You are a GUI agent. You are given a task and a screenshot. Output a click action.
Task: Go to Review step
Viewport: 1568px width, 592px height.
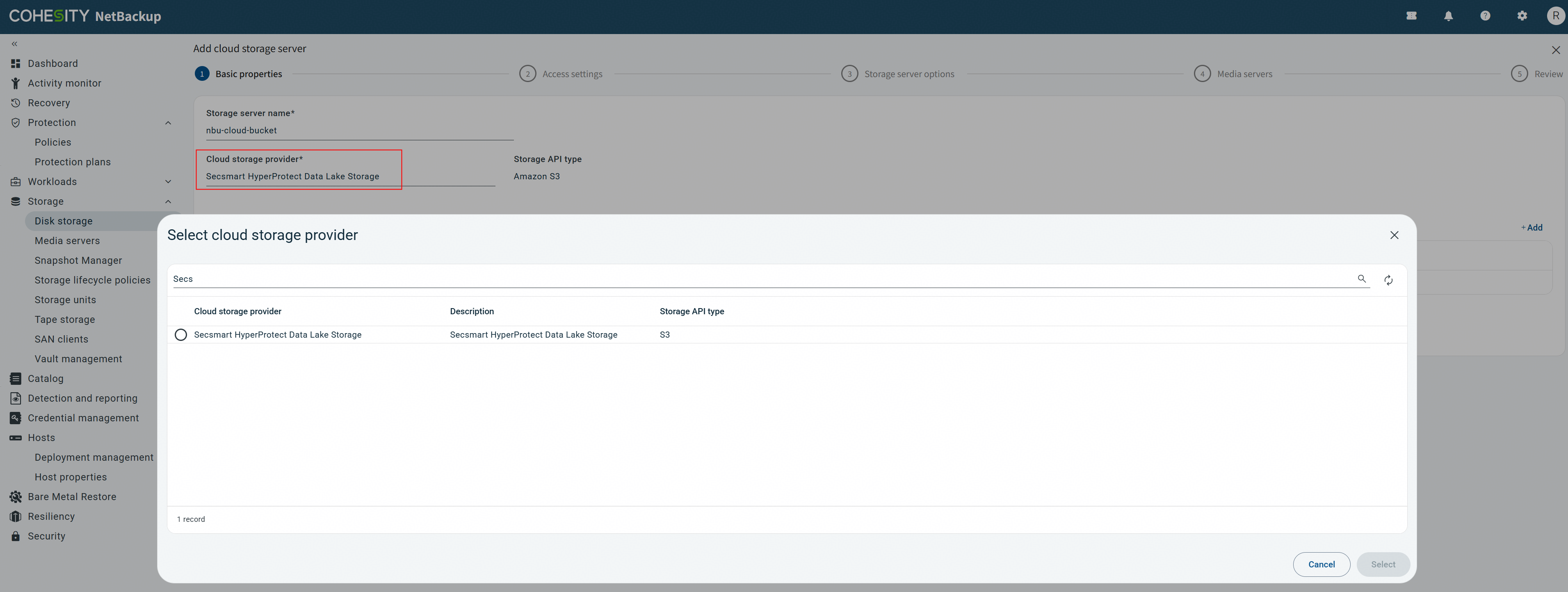tap(1536, 74)
